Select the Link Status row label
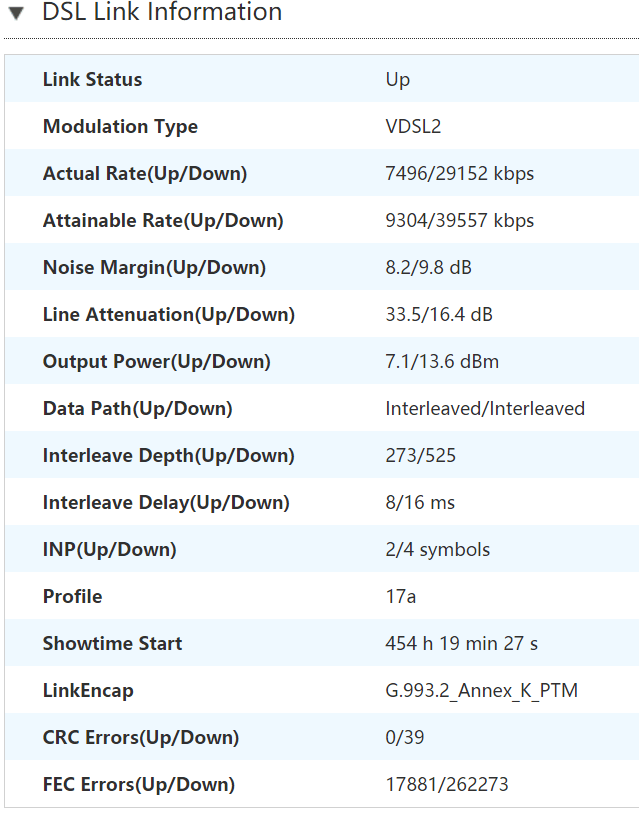Viewport: 639px width, 817px height. [92, 80]
